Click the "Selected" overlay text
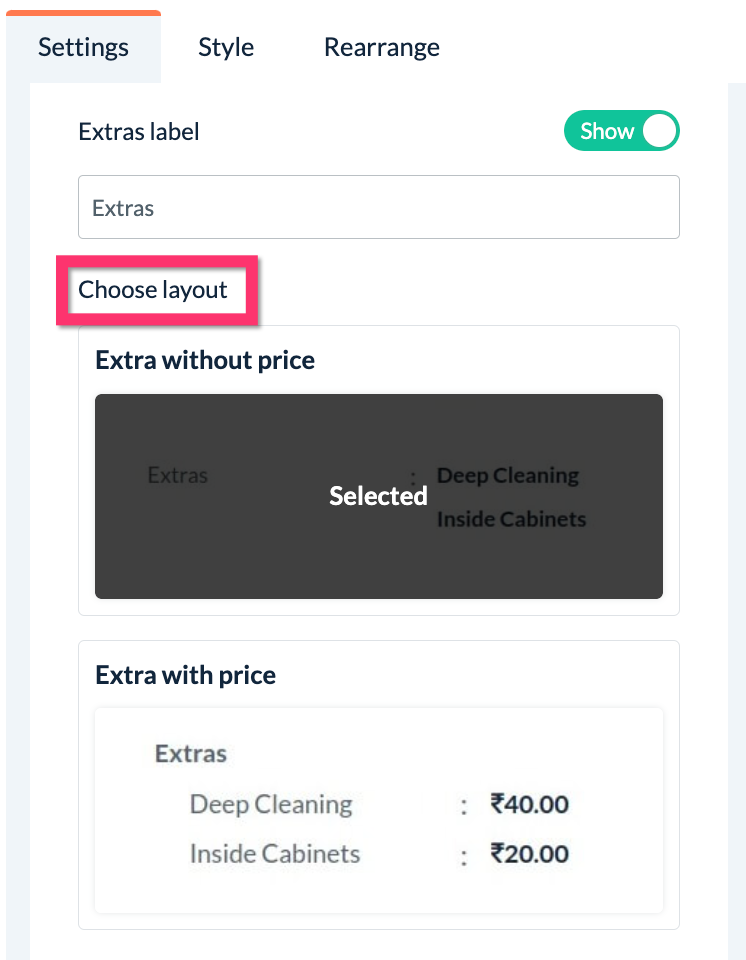The image size is (746, 960). [x=378, y=496]
